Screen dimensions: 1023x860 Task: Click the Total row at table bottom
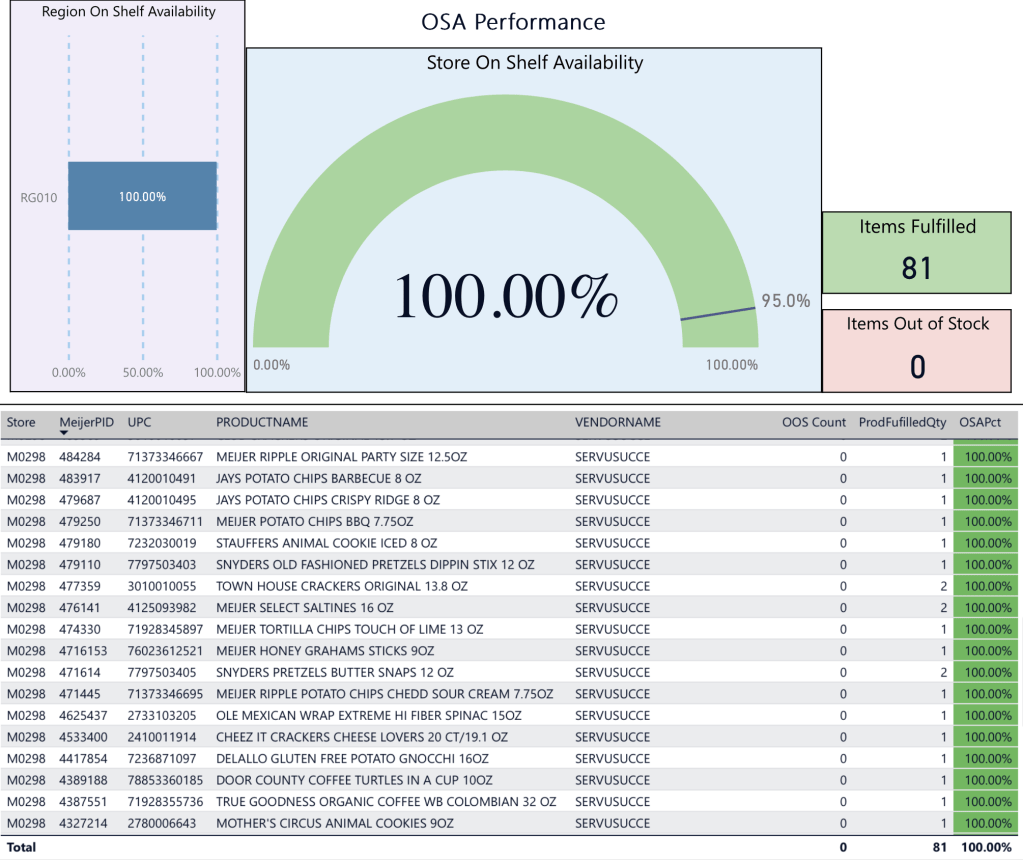pos(22,847)
